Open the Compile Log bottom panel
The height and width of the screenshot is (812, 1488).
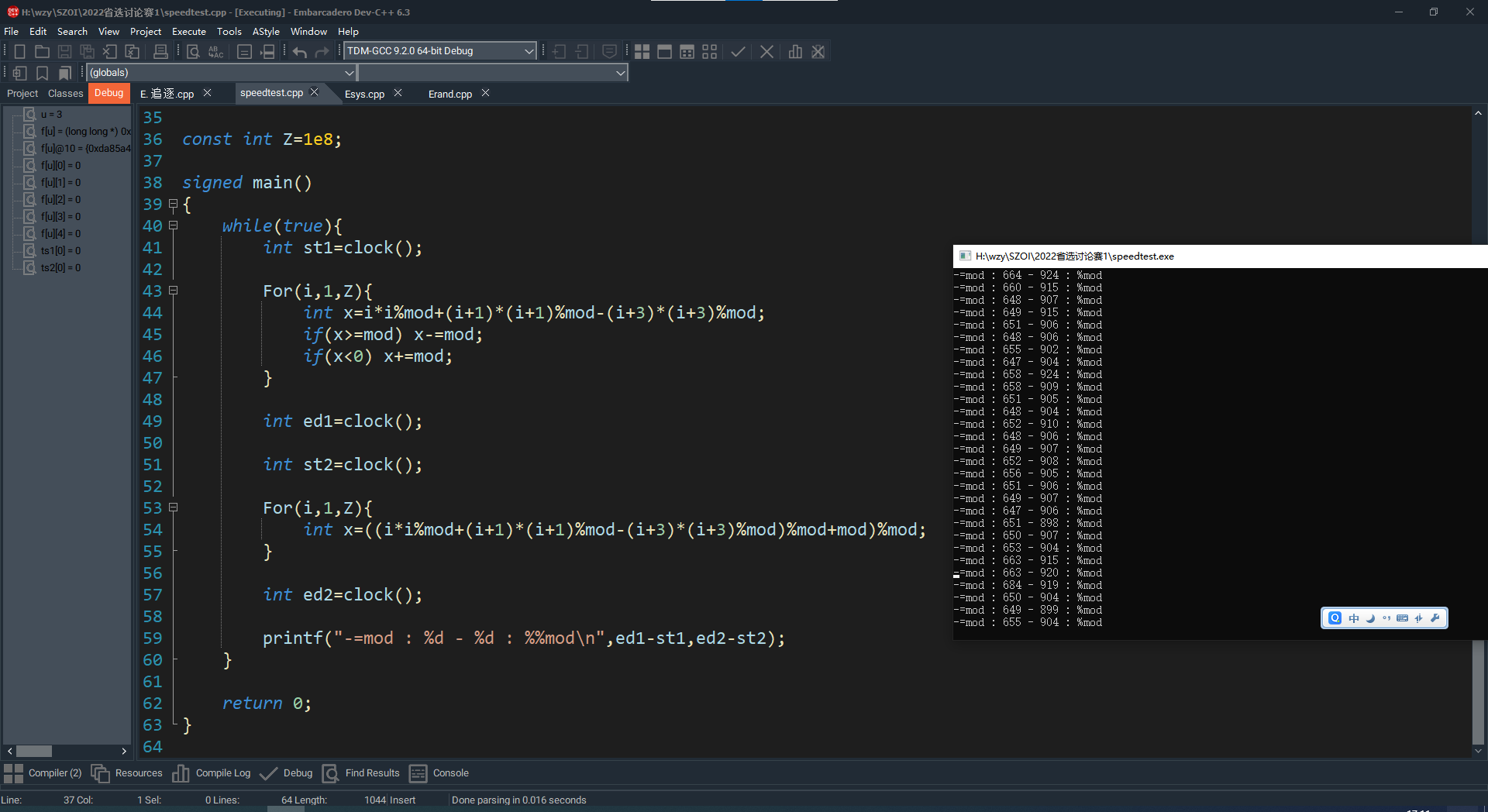pos(212,773)
